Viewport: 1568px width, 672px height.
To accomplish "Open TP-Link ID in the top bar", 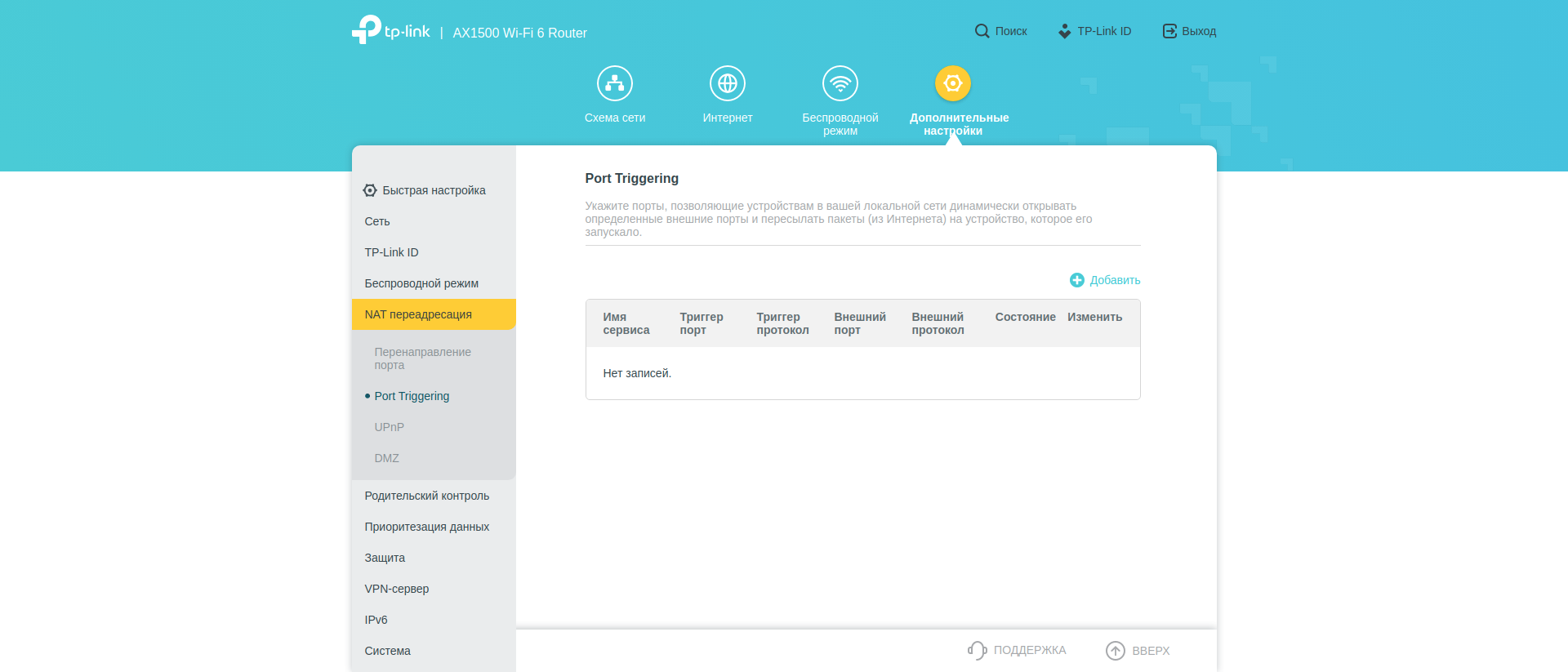I will (1094, 31).
